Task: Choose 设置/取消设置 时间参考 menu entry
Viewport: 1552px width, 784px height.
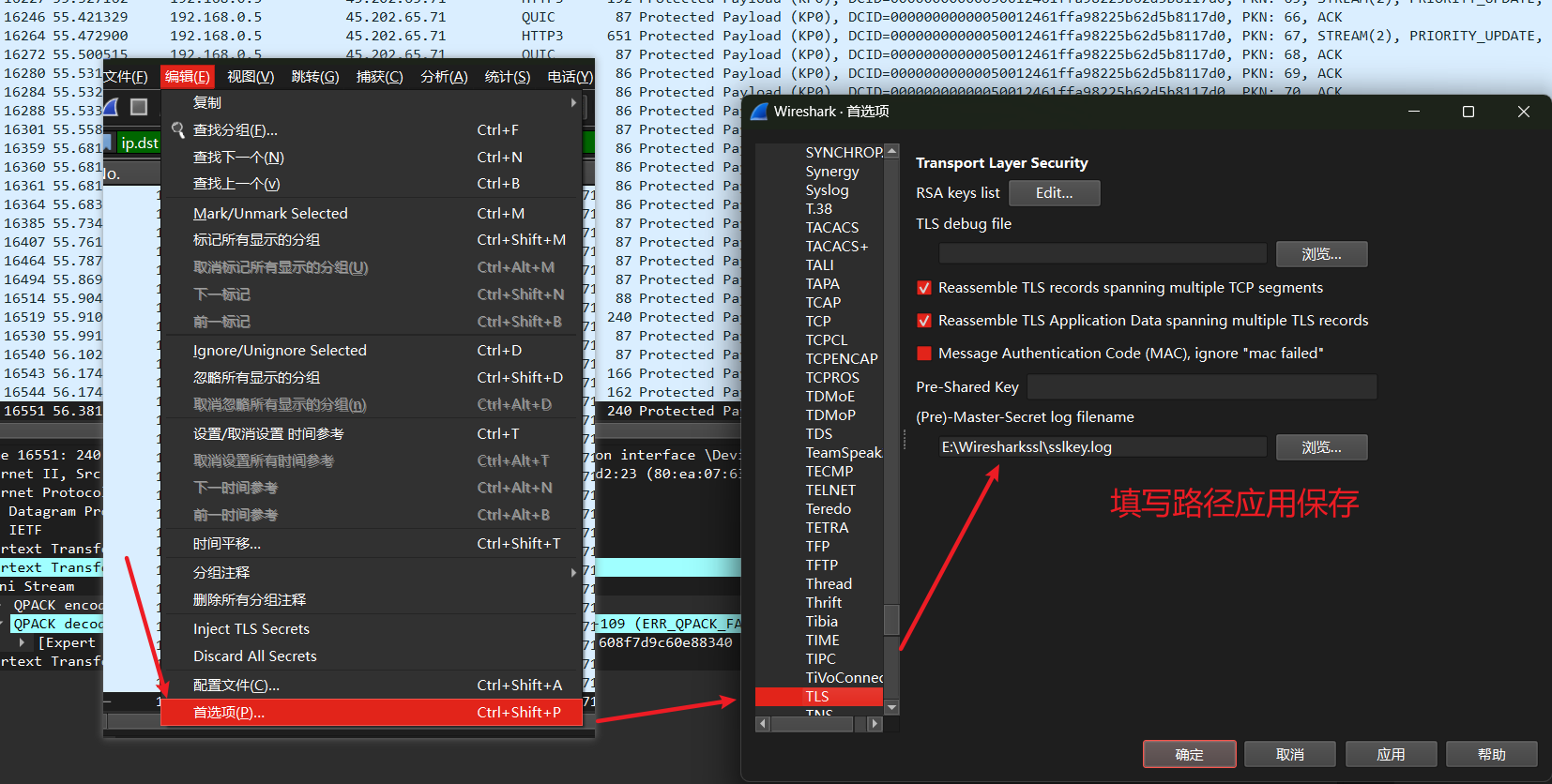Action: [x=372, y=434]
